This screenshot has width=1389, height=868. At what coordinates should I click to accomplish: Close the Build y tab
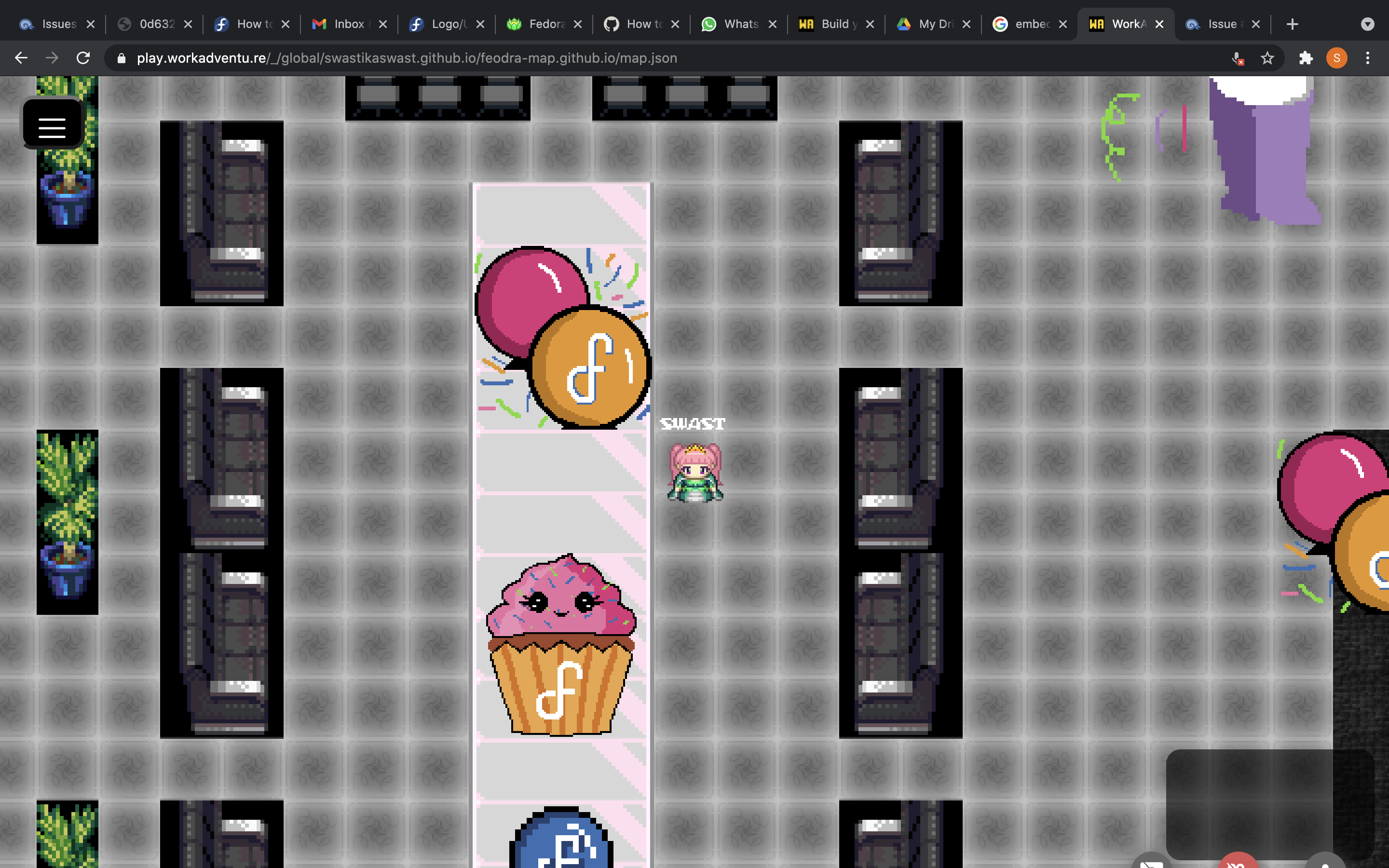pyautogui.click(x=870, y=24)
